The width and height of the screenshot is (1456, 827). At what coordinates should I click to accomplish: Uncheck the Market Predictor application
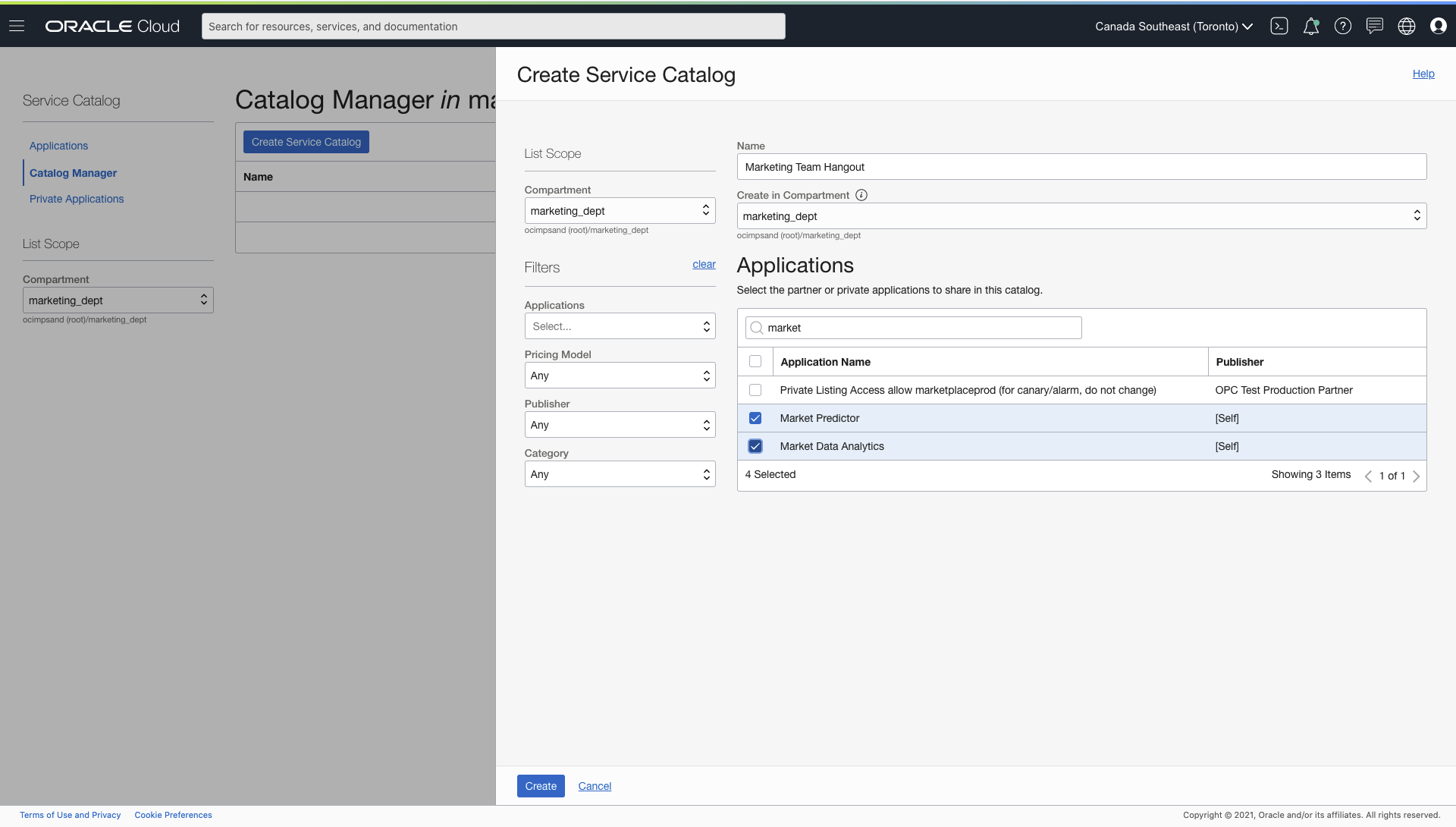(x=755, y=418)
